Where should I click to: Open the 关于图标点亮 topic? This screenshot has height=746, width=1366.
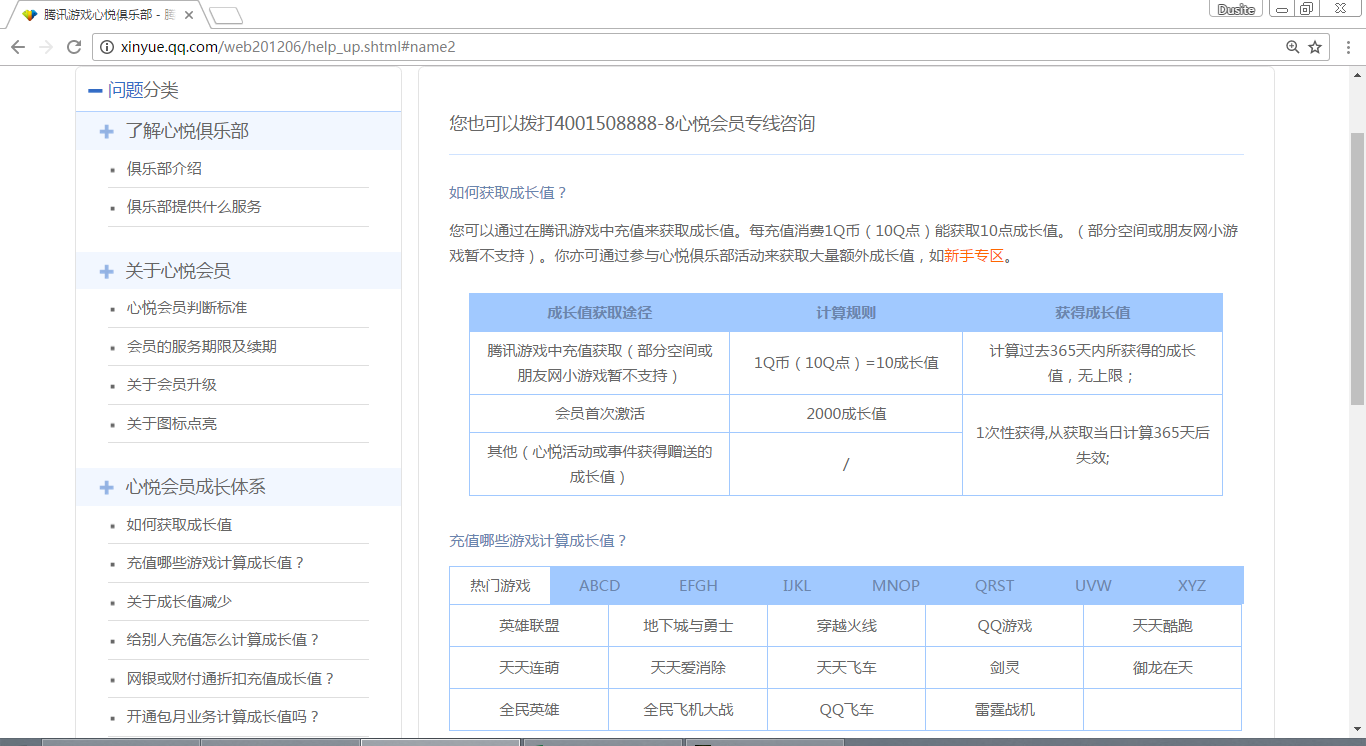coord(172,424)
